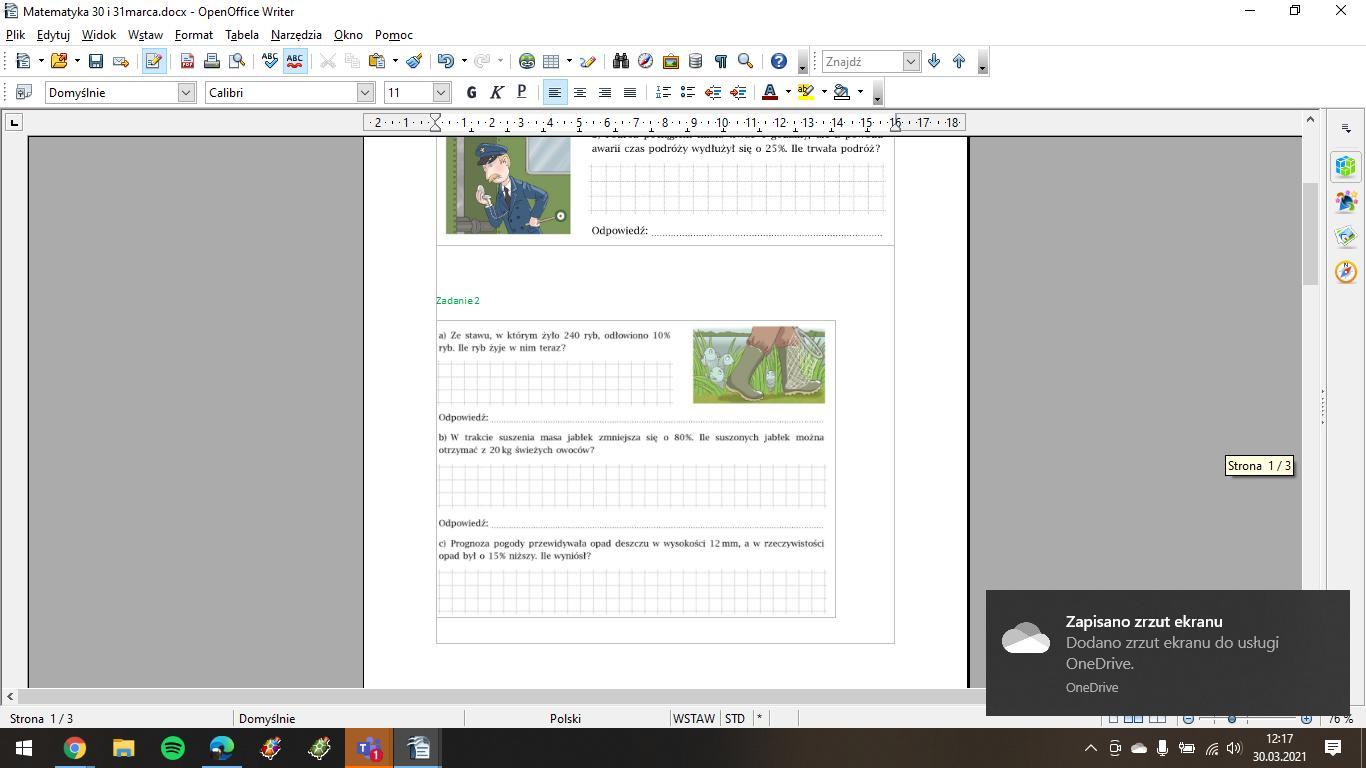This screenshot has height=768, width=1366.
Task: Click the Print icon
Action: click(212, 61)
